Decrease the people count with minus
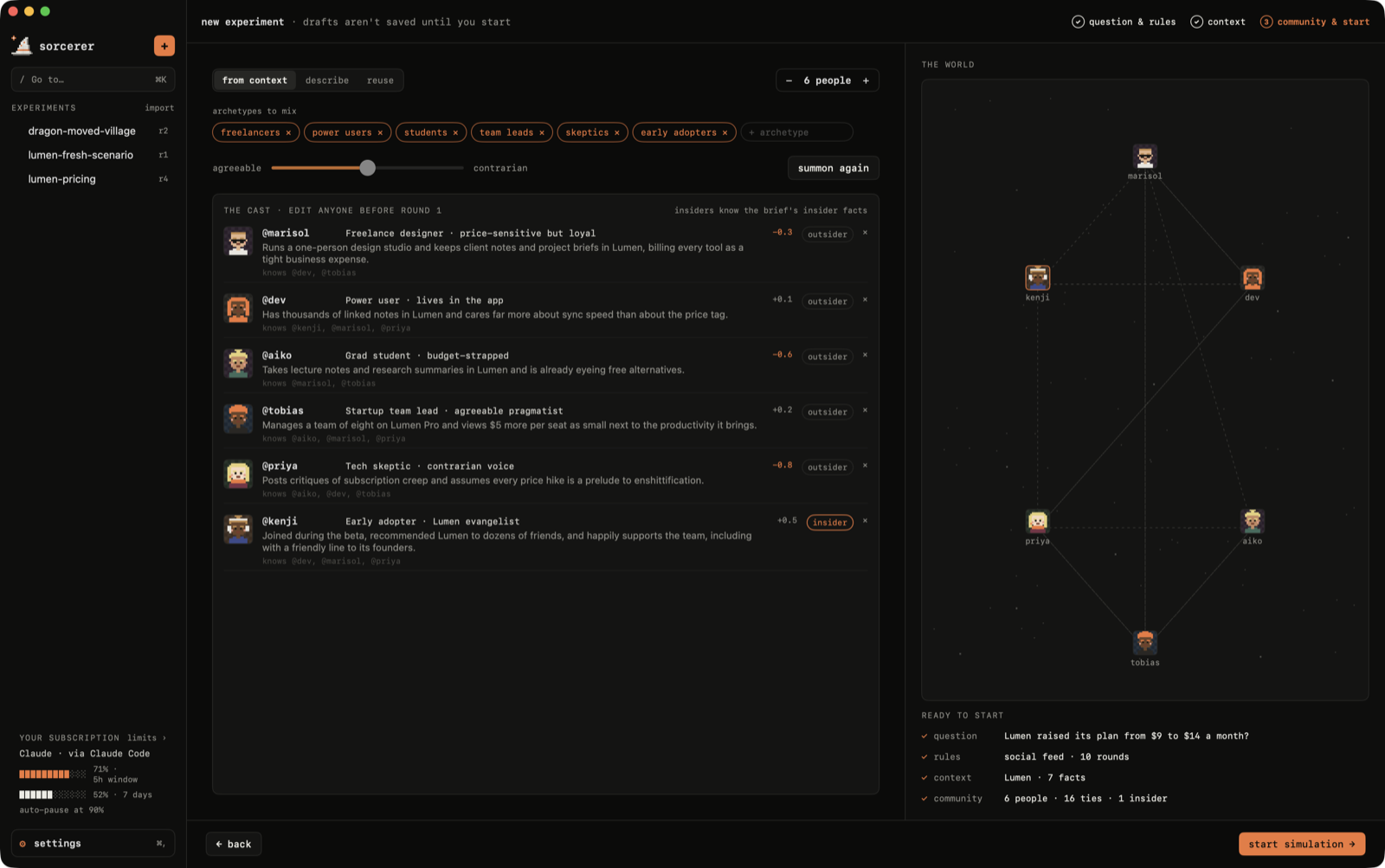The width and height of the screenshot is (1385, 868). click(x=789, y=80)
